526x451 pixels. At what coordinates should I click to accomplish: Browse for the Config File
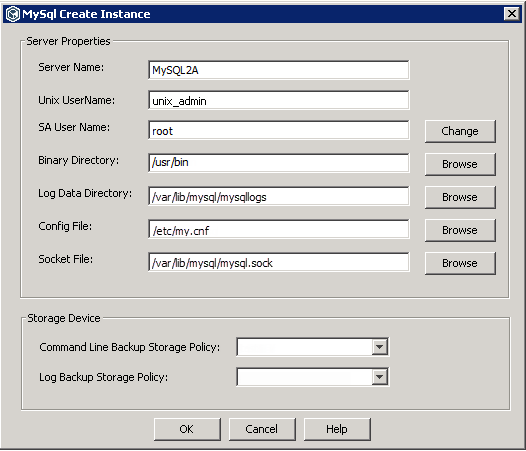(x=460, y=230)
